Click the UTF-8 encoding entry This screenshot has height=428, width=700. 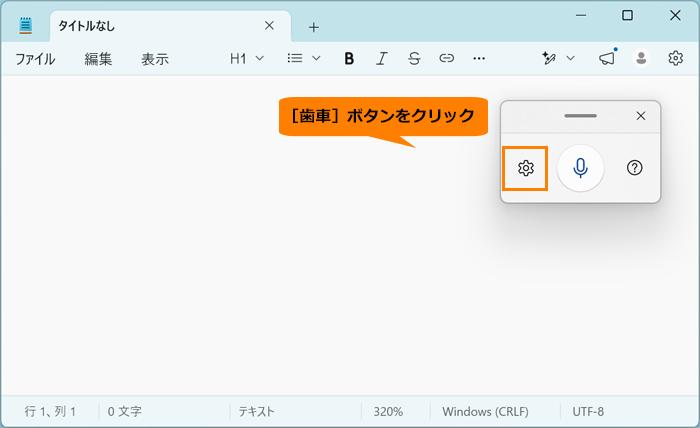588,411
